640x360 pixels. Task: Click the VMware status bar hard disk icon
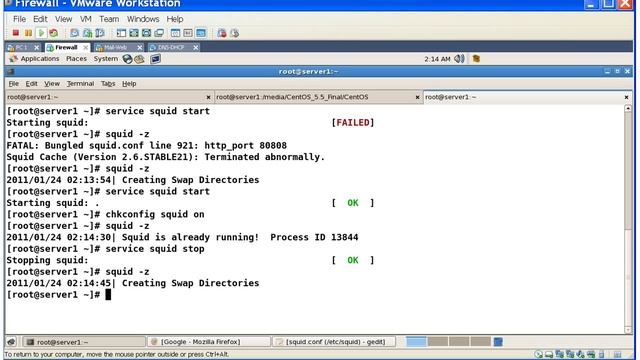click(x=549, y=354)
